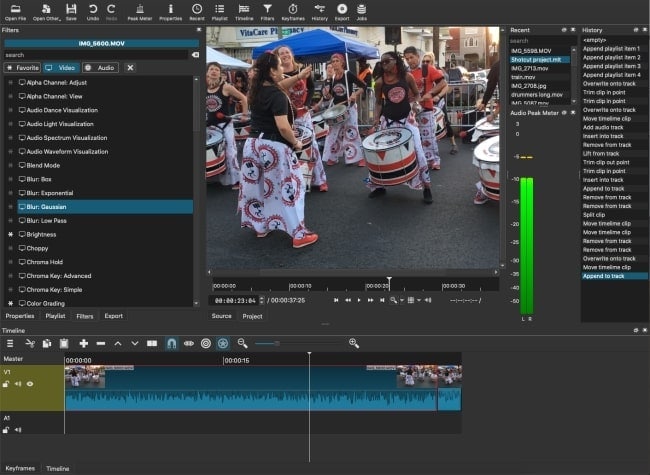The image size is (650, 475).
Task: Switch to the Playlist tab
Action: pyautogui.click(x=55, y=315)
